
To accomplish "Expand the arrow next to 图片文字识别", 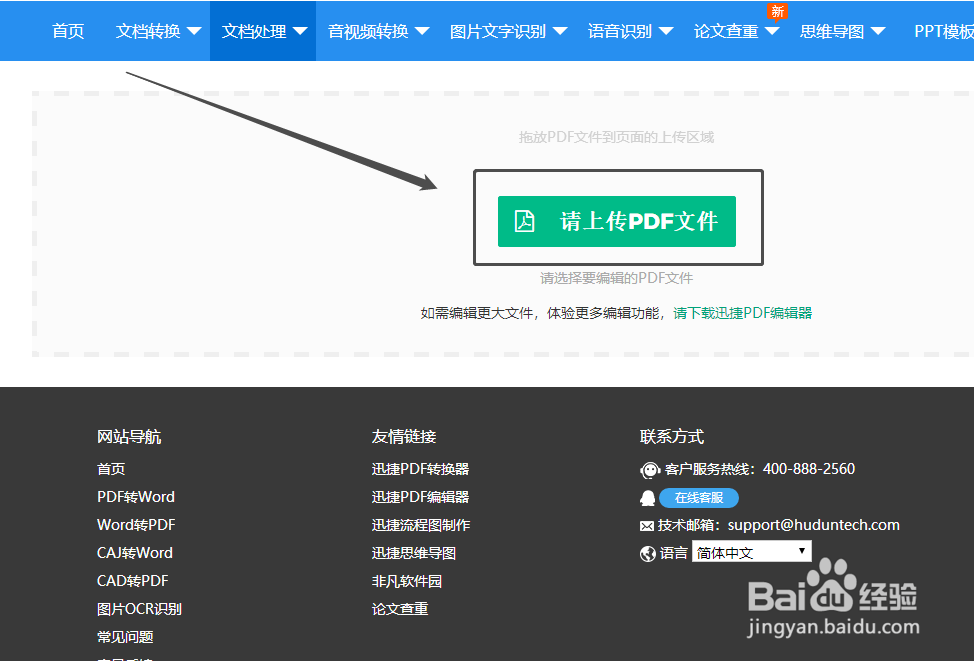I will pos(560,31).
